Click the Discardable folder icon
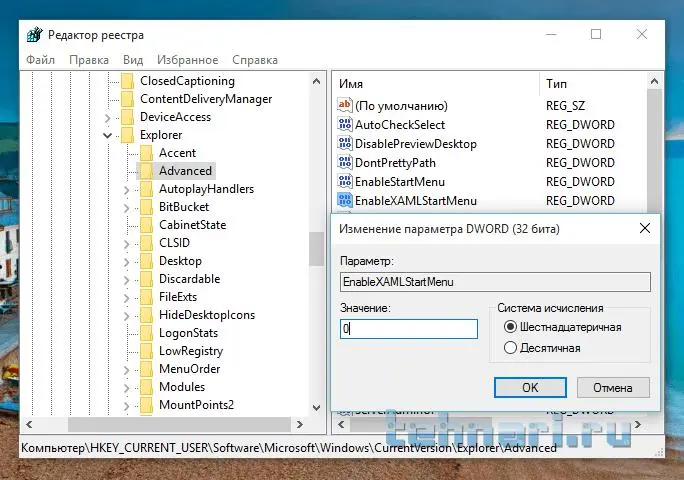 (x=147, y=279)
